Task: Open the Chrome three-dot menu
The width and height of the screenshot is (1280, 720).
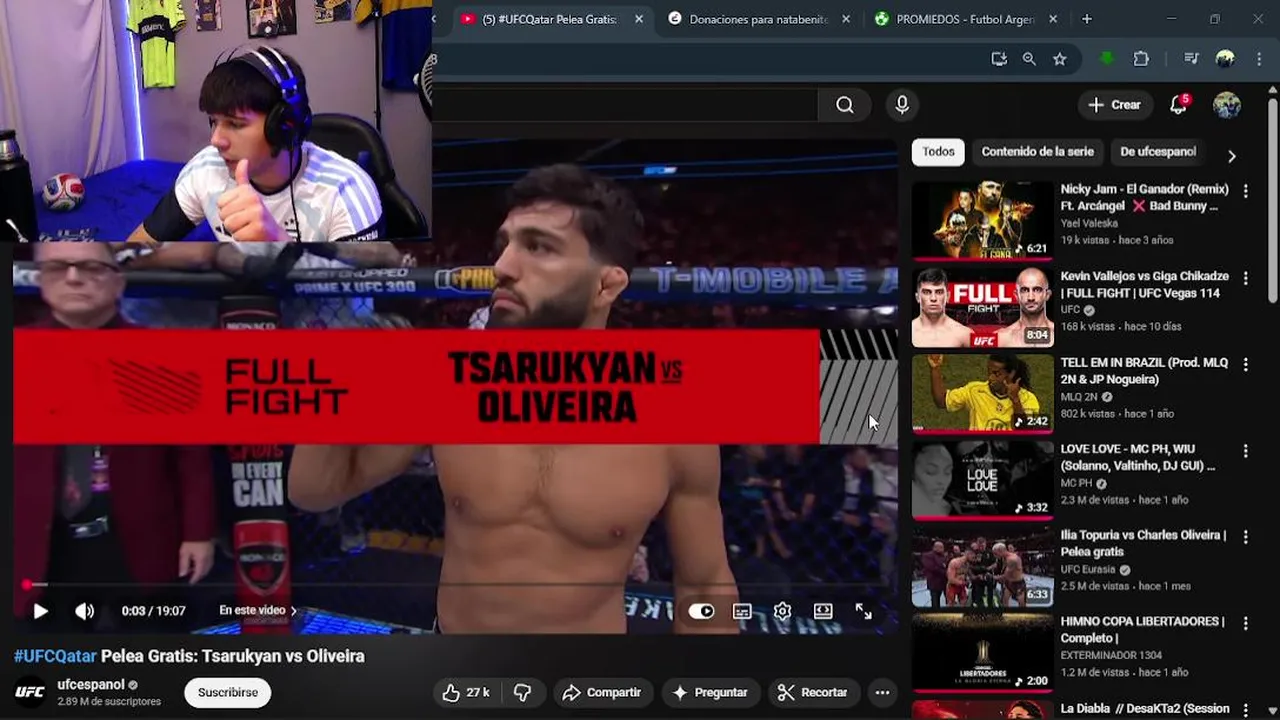Action: coord(1259,59)
